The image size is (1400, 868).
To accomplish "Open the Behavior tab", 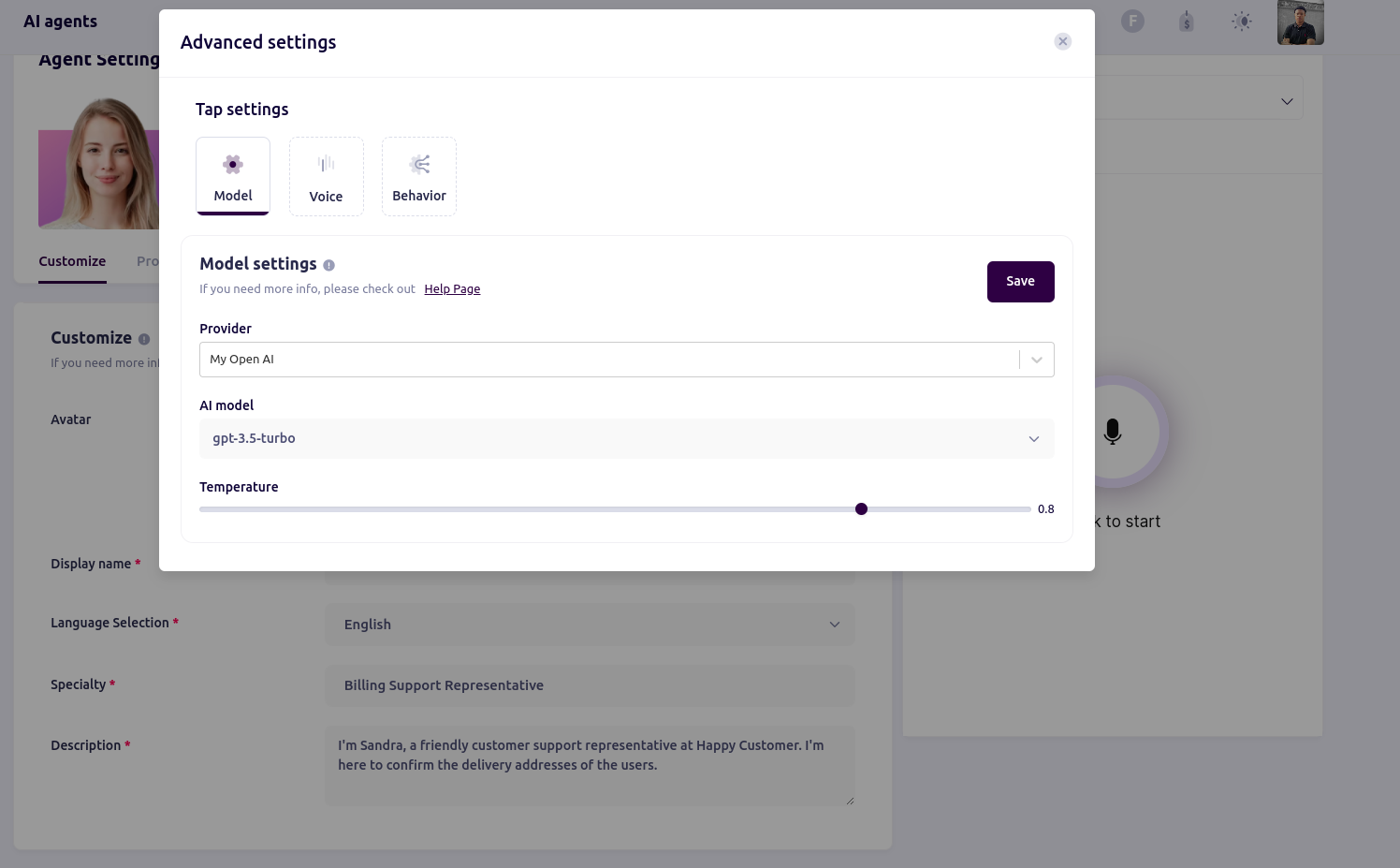I will [x=419, y=176].
